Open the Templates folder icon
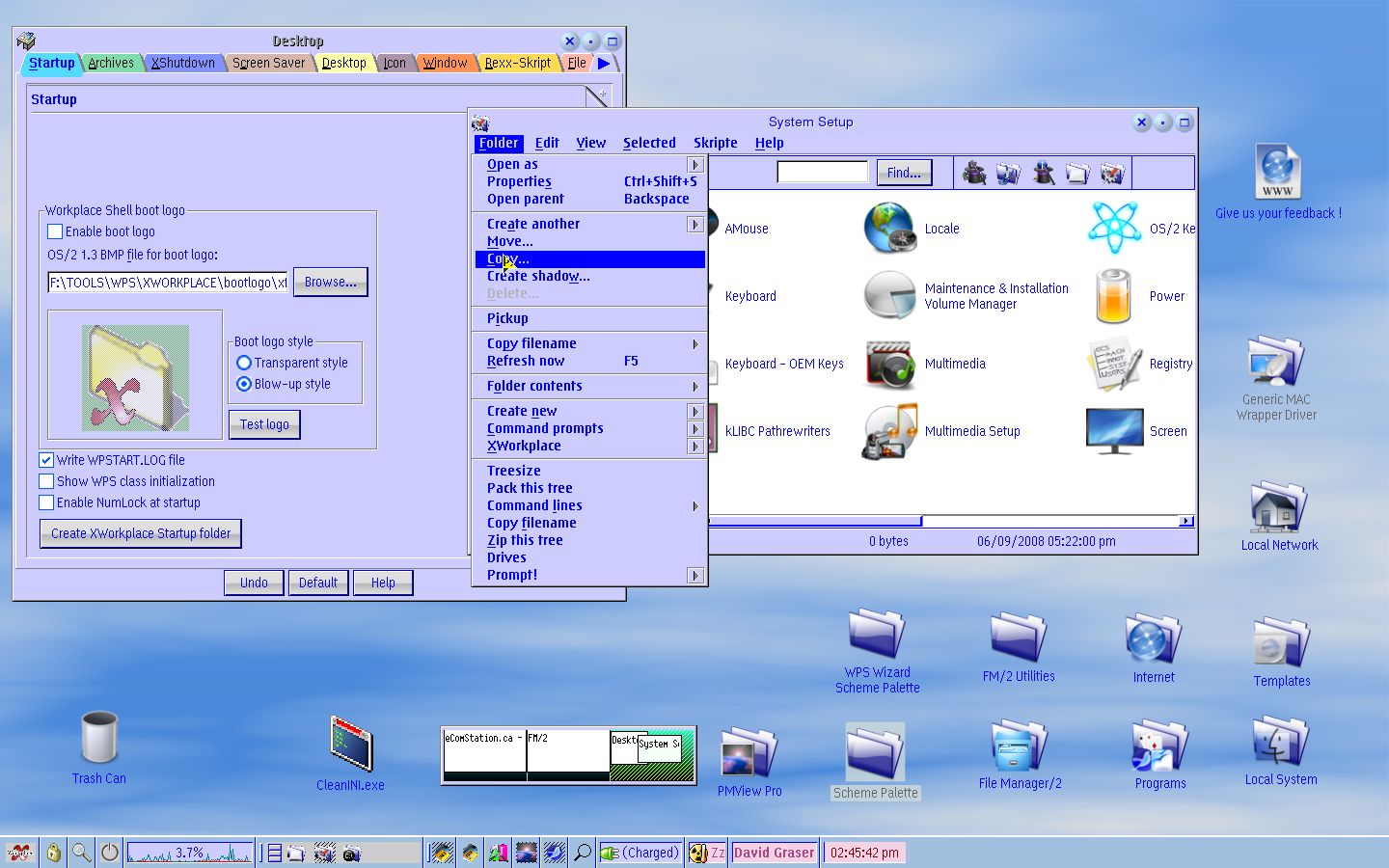1389x868 pixels. point(1282,642)
